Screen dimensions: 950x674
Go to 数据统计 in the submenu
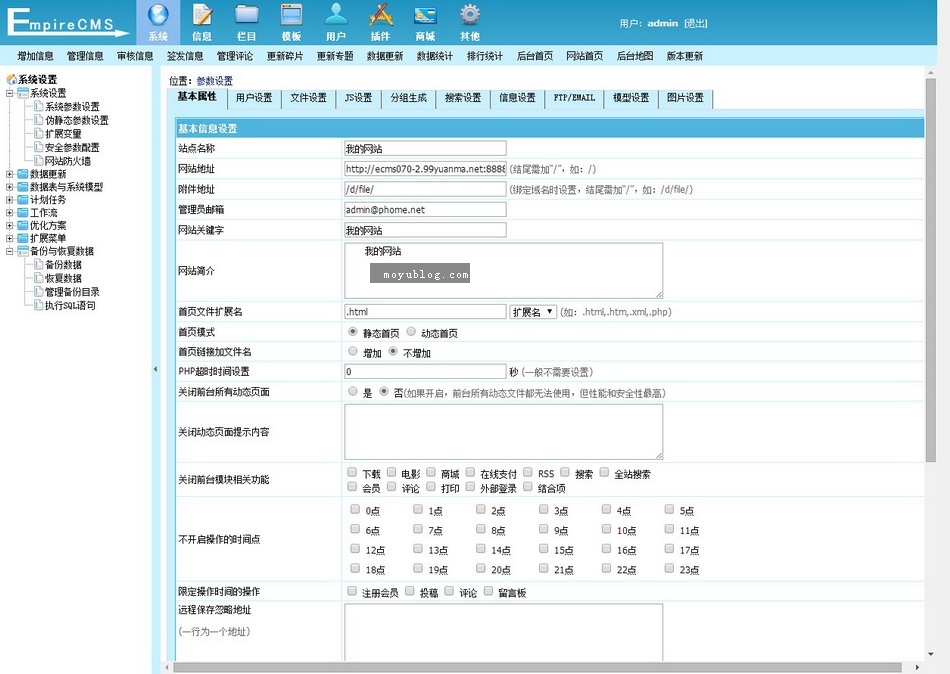point(435,56)
